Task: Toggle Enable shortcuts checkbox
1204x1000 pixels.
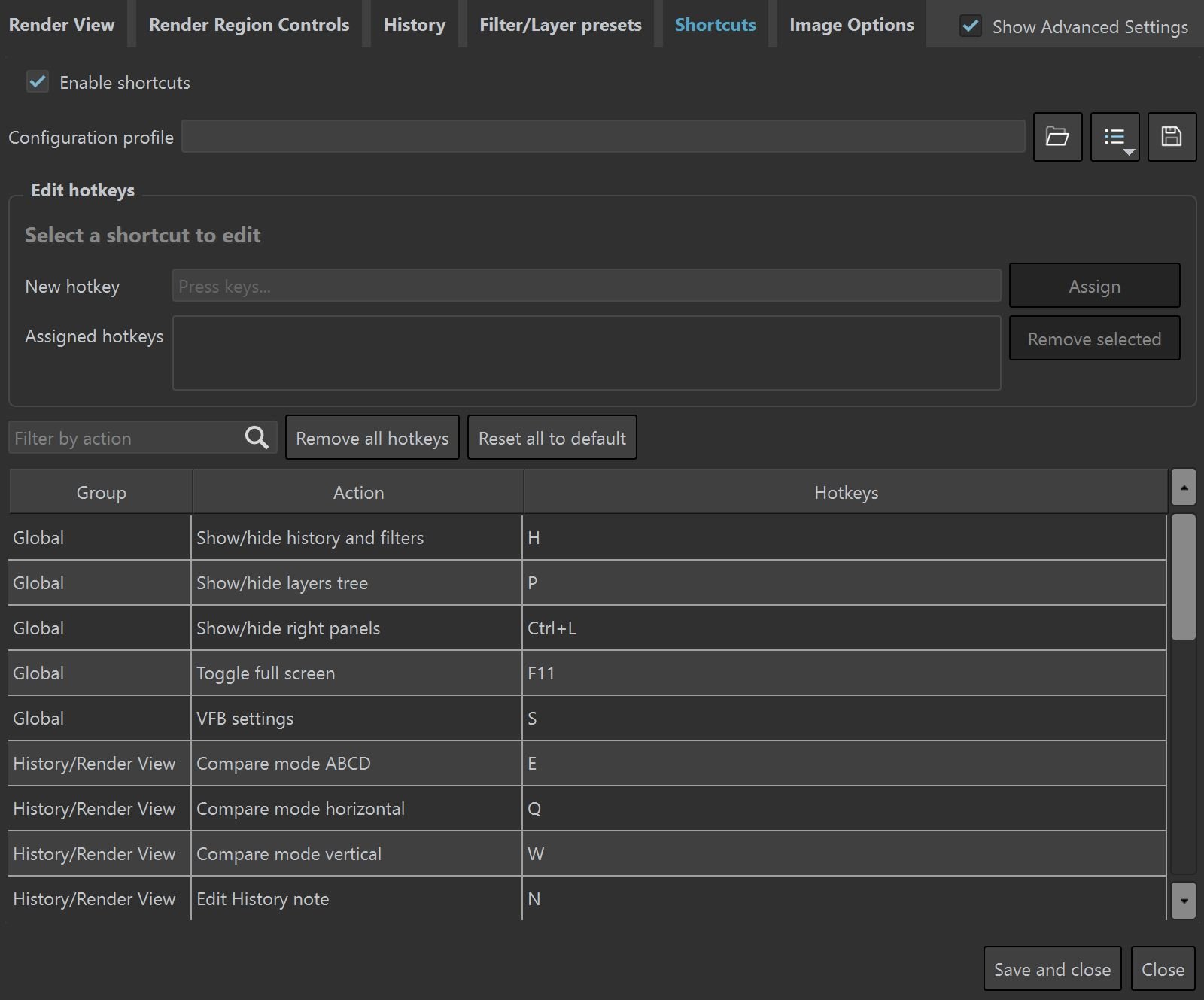Action: coord(38,81)
